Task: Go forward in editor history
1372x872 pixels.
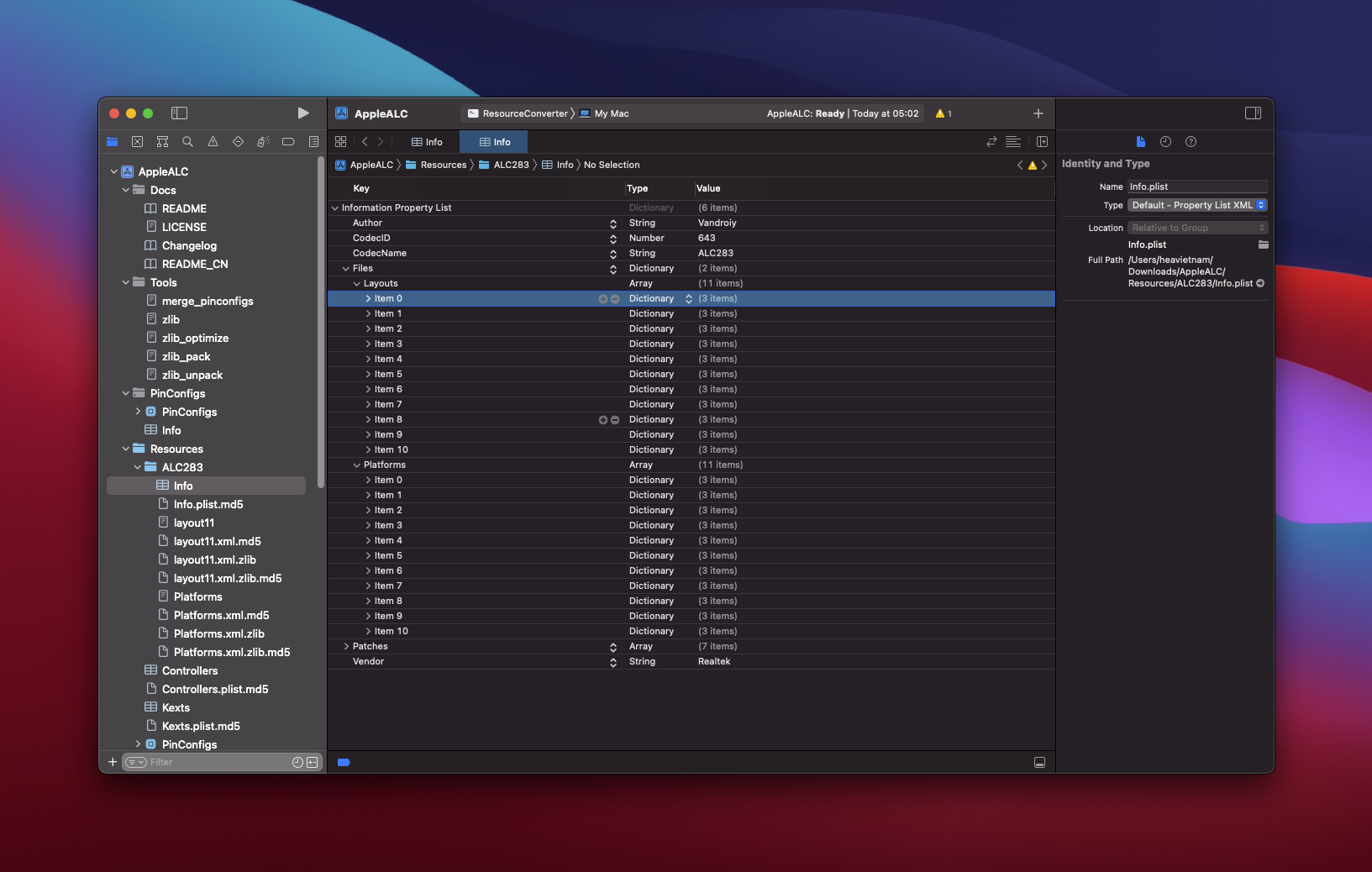Action: coord(381,142)
